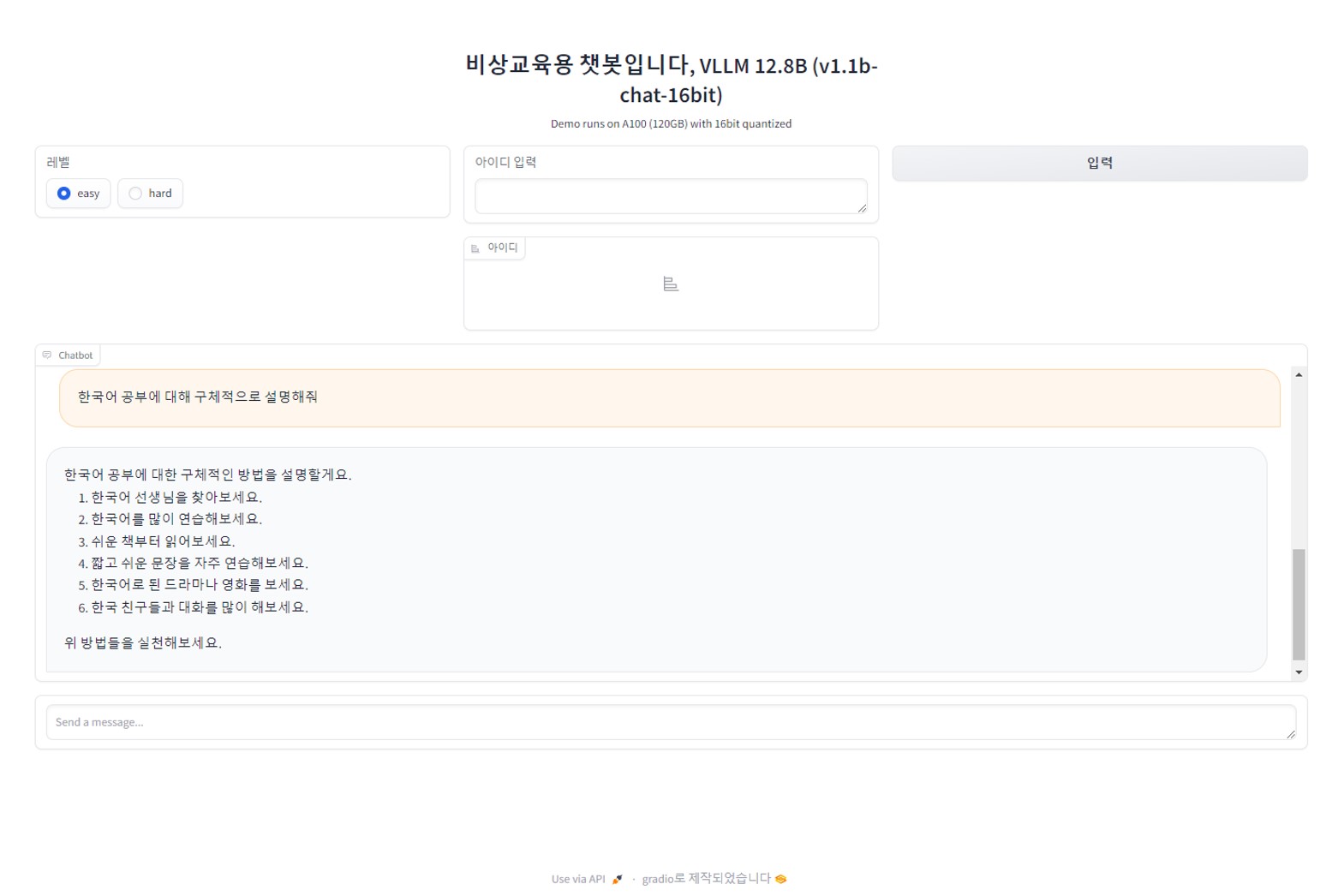The width and height of the screenshot is (1338, 896).
Task: Click the placeholder icon in the 아이디 panel
Action: pyautogui.click(x=671, y=284)
